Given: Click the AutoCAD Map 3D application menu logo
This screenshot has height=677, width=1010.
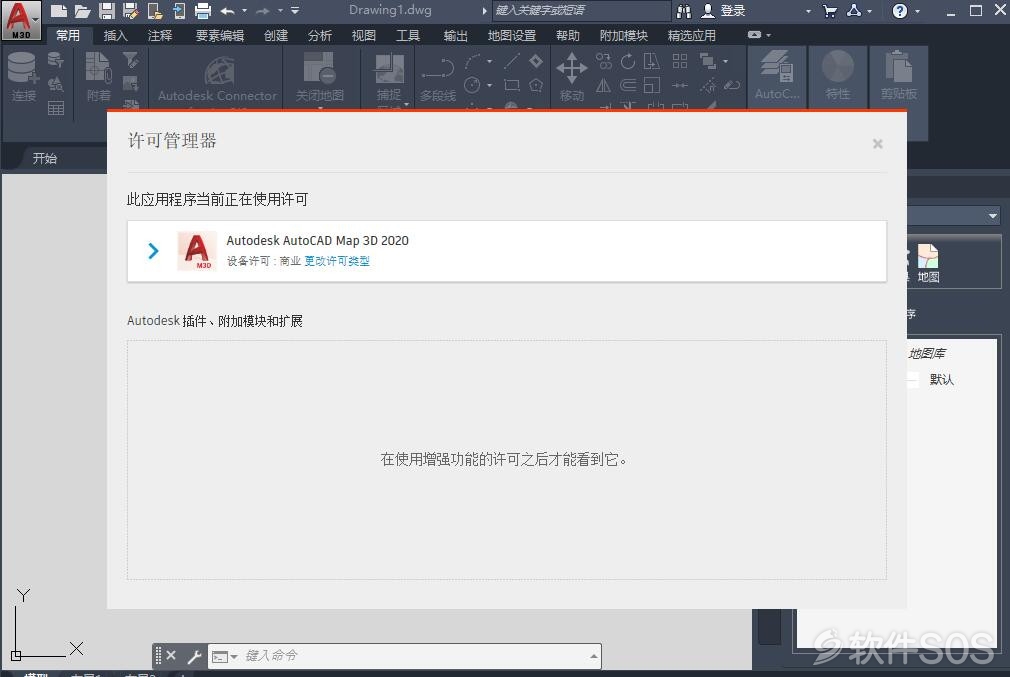Looking at the screenshot, I should 21,20.
